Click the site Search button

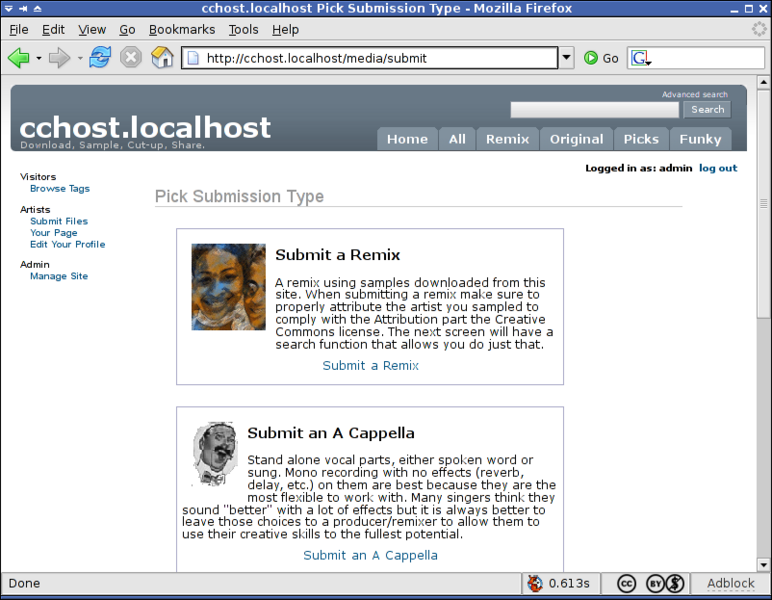point(708,109)
